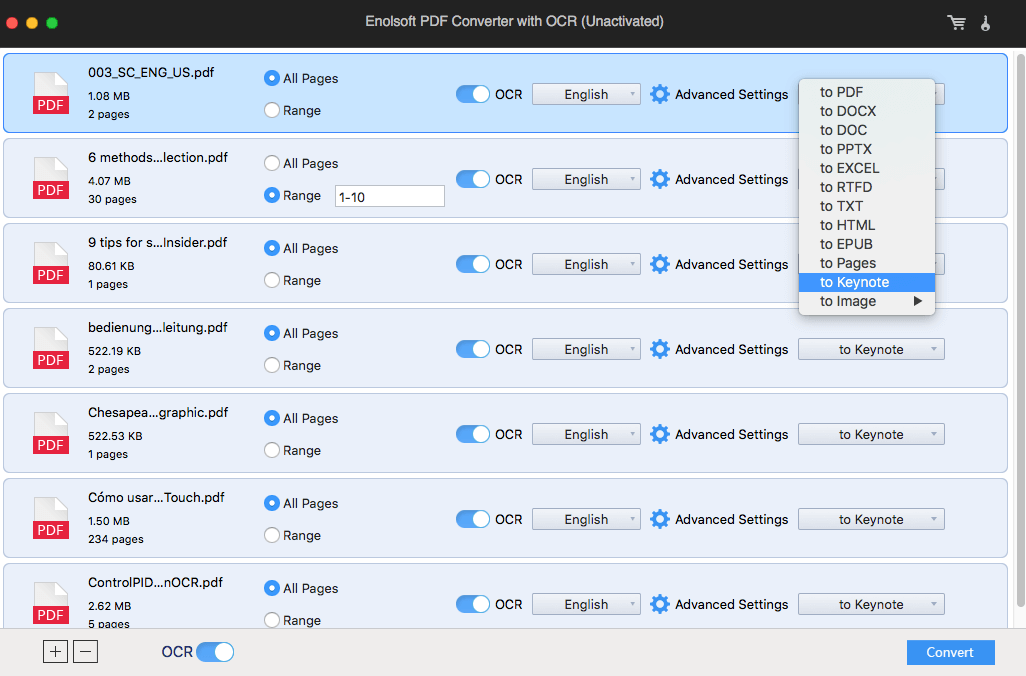The image size is (1026, 676).
Task: Toggle the global OCR switch at bottom
Action: [215, 652]
